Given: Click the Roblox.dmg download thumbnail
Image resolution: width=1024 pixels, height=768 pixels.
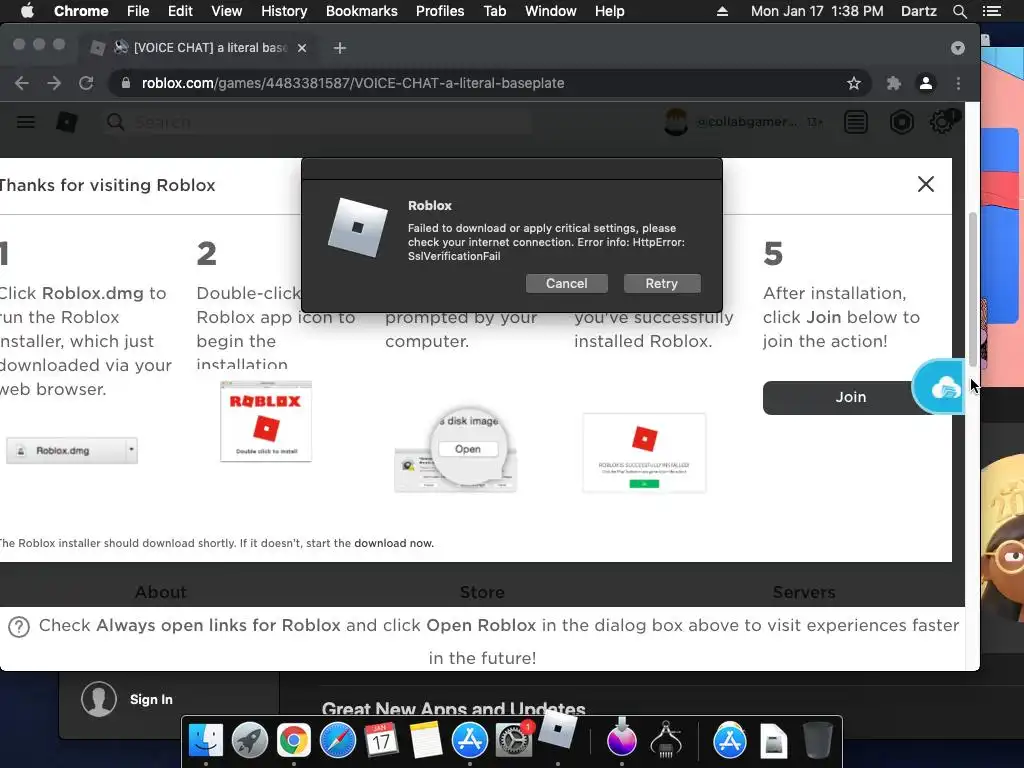Looking at the screenshot, I should pyautogui.click(x=72, y=451).
